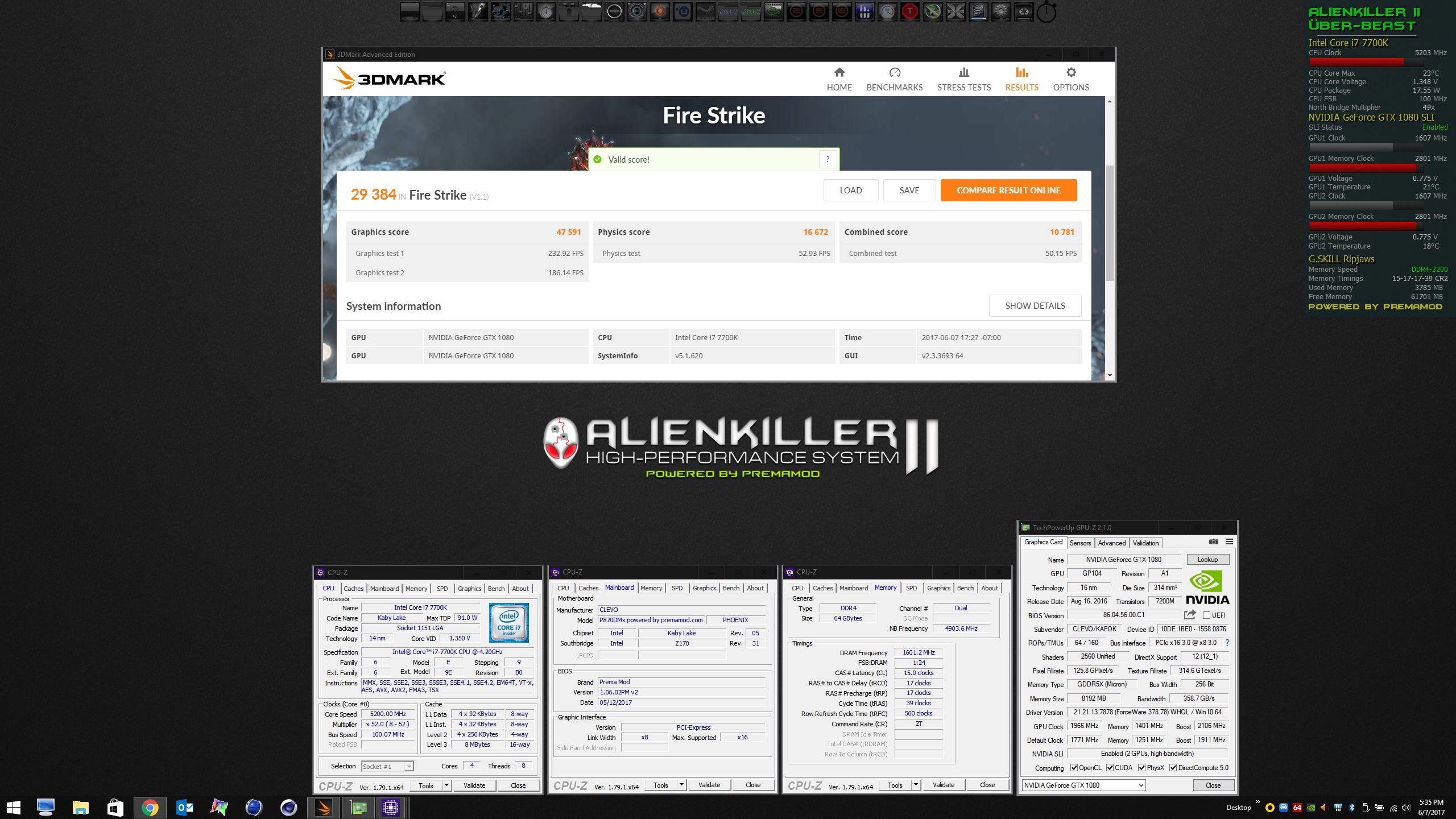Viewport: 1456px width, 819px height.
Task: Click Show Details for system information
Action: coord(1035,306)
